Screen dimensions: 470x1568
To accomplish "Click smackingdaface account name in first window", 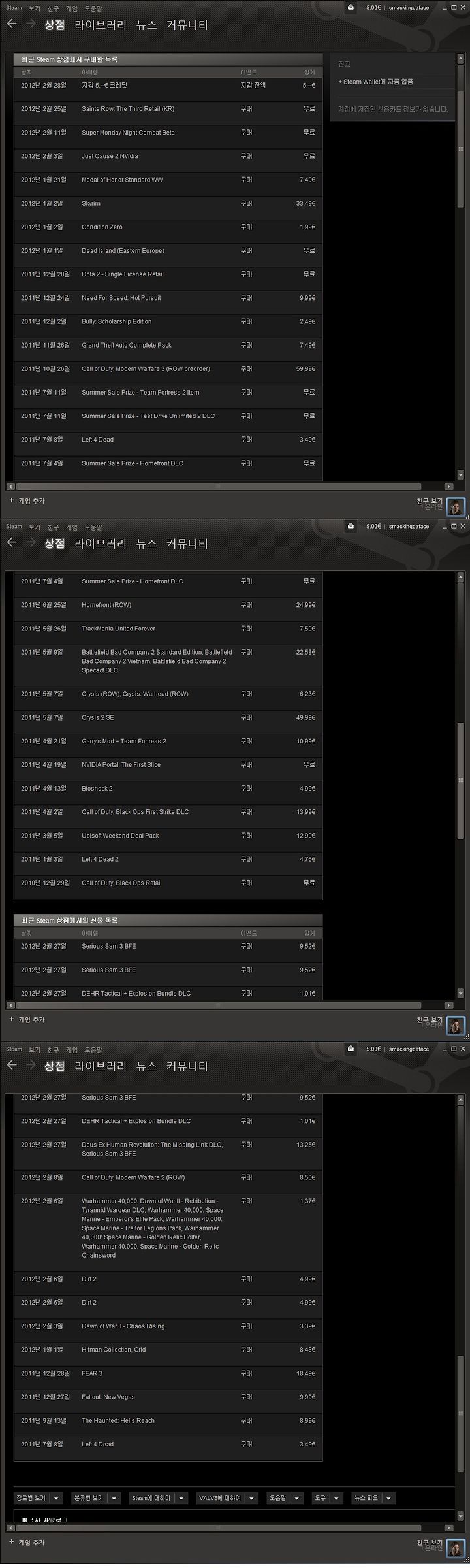I will pos(409,8).
